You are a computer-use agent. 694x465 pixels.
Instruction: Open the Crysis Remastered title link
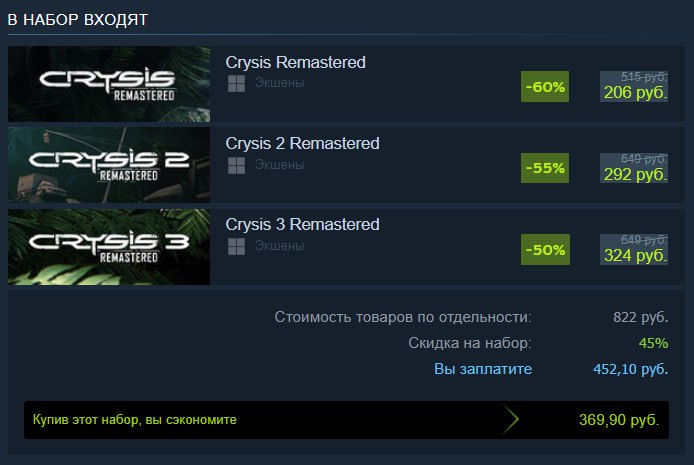(x=295, y=62)
